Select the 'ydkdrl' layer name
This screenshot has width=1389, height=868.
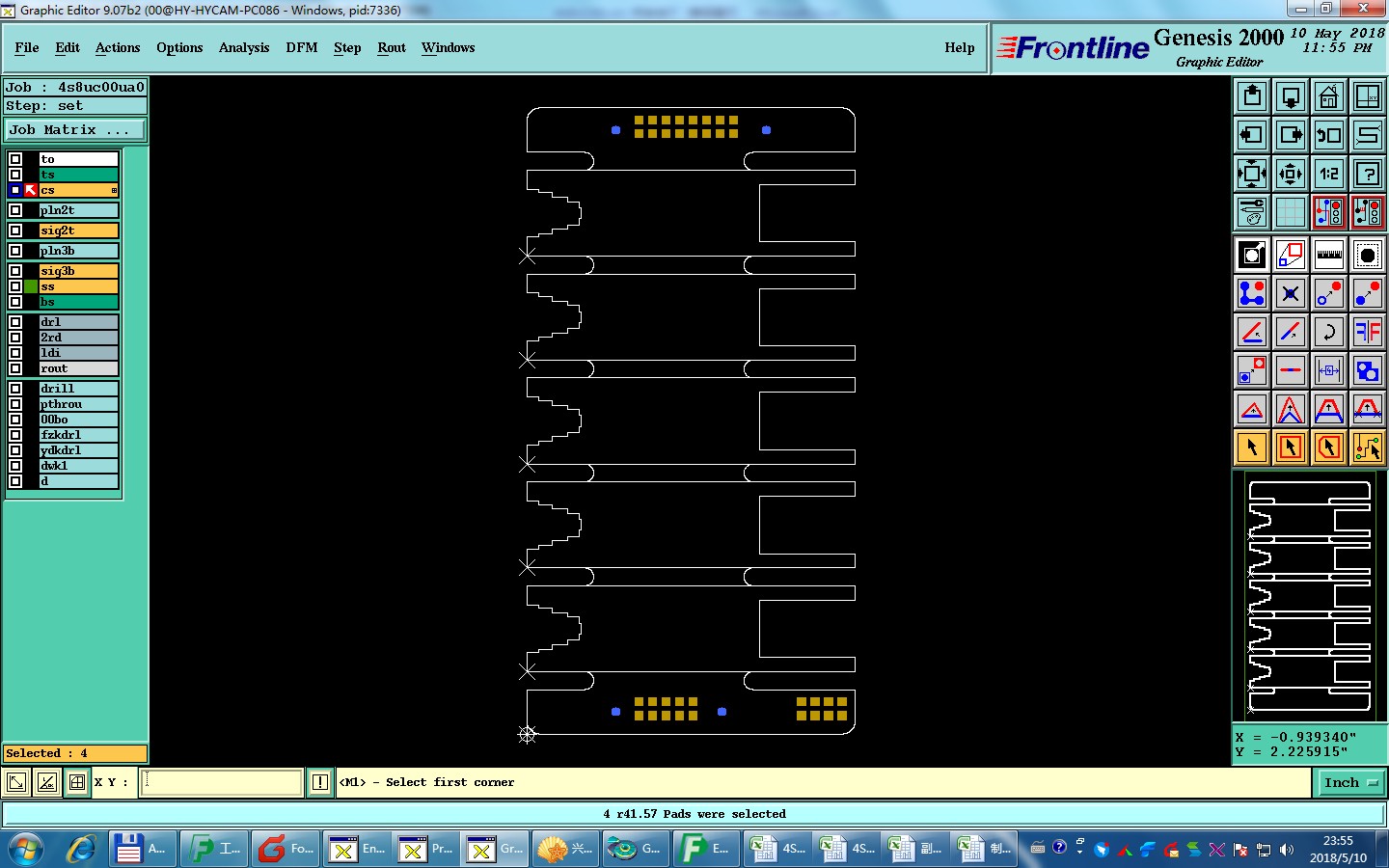click(x=78, y=450)
